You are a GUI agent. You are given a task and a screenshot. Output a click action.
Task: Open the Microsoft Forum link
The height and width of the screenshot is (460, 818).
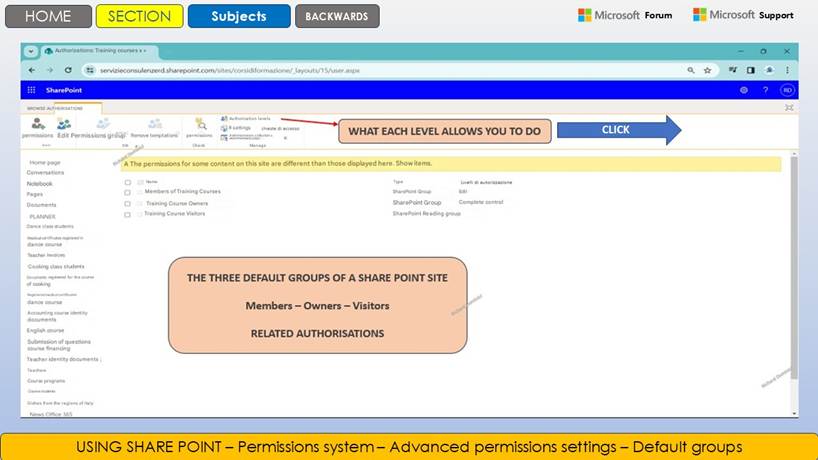(x=625, y=15)
